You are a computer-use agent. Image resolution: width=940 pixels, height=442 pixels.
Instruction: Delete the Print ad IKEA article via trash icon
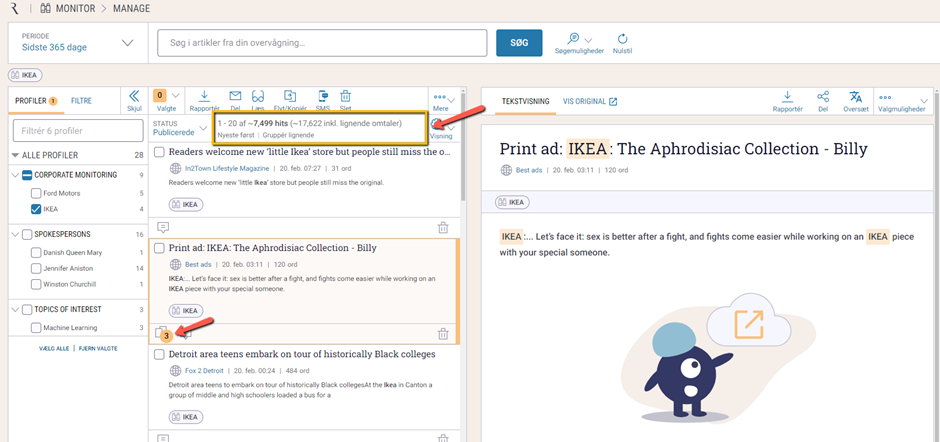coord(443,333)
